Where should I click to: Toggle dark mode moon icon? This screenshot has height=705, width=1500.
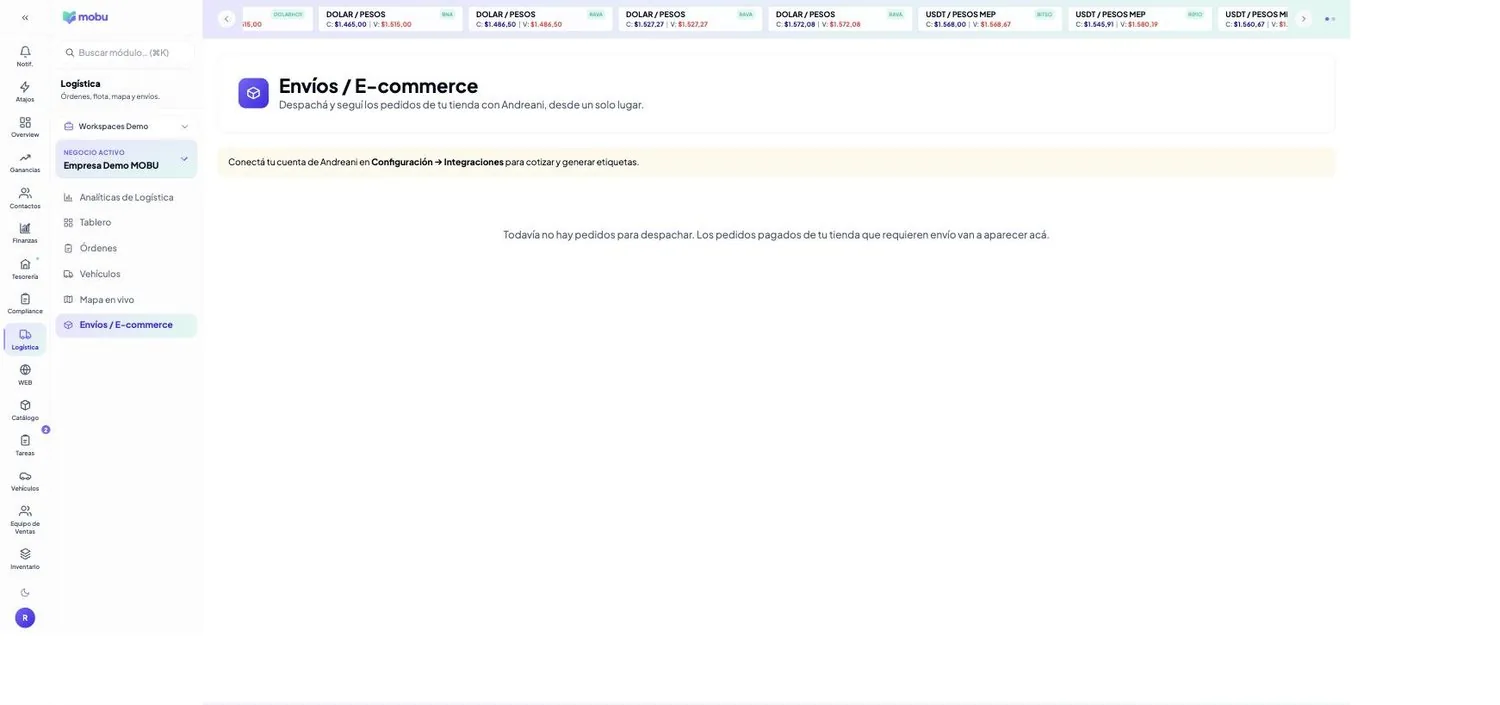click(25, 592)
